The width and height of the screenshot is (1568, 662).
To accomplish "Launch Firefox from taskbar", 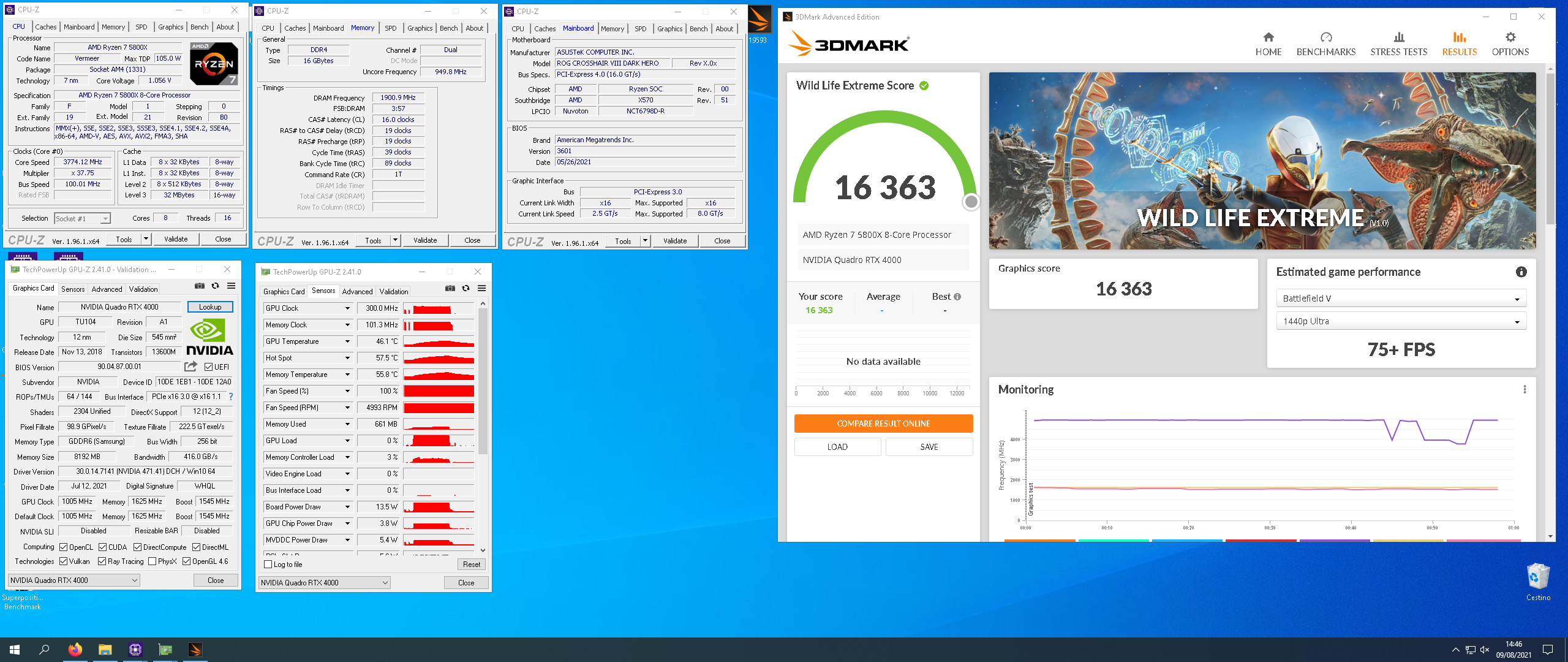I will click(x=75, y=650).
